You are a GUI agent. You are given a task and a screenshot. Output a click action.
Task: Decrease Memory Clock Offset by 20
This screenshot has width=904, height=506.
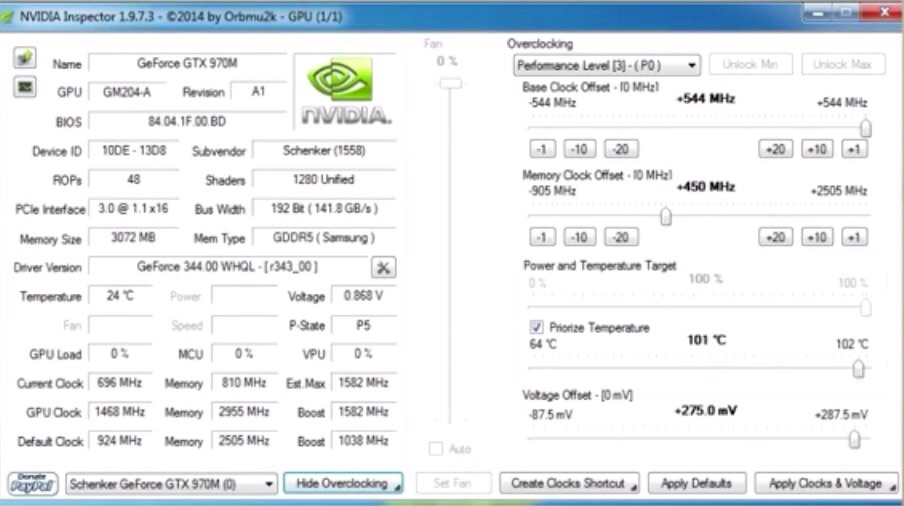coord(621,237)
